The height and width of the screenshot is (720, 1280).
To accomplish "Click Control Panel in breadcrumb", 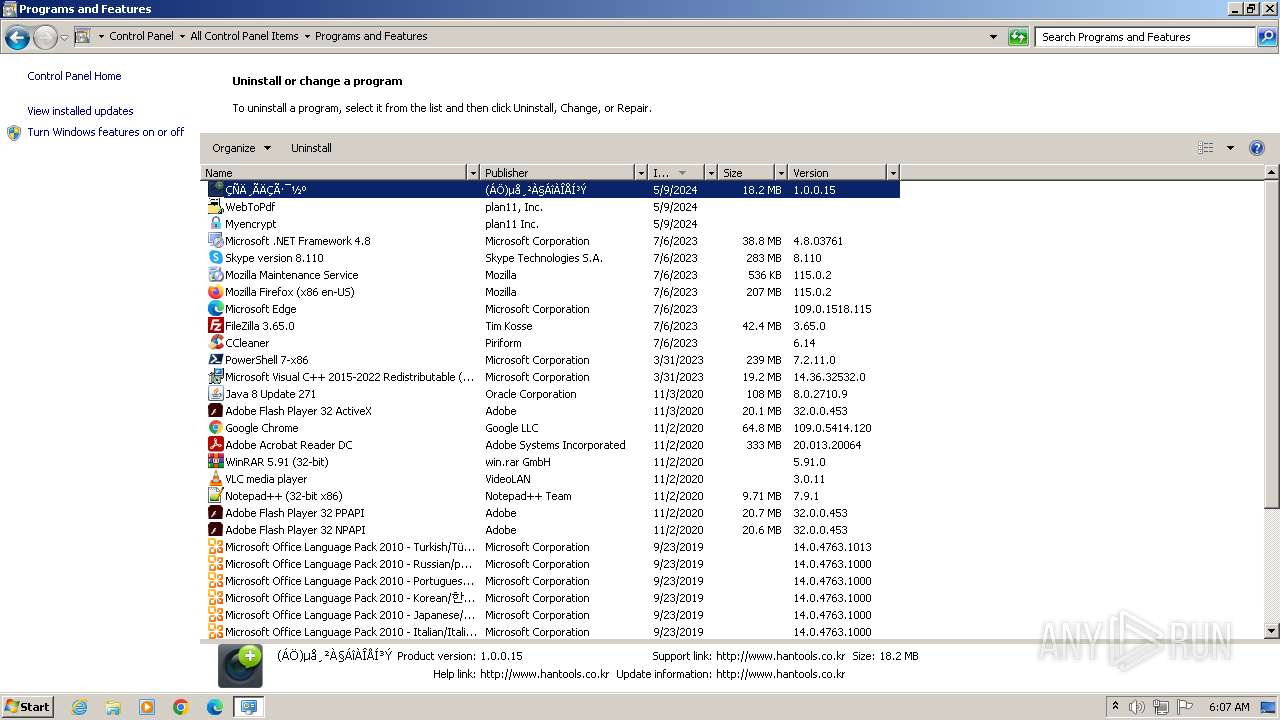I will tap(141, 36).
